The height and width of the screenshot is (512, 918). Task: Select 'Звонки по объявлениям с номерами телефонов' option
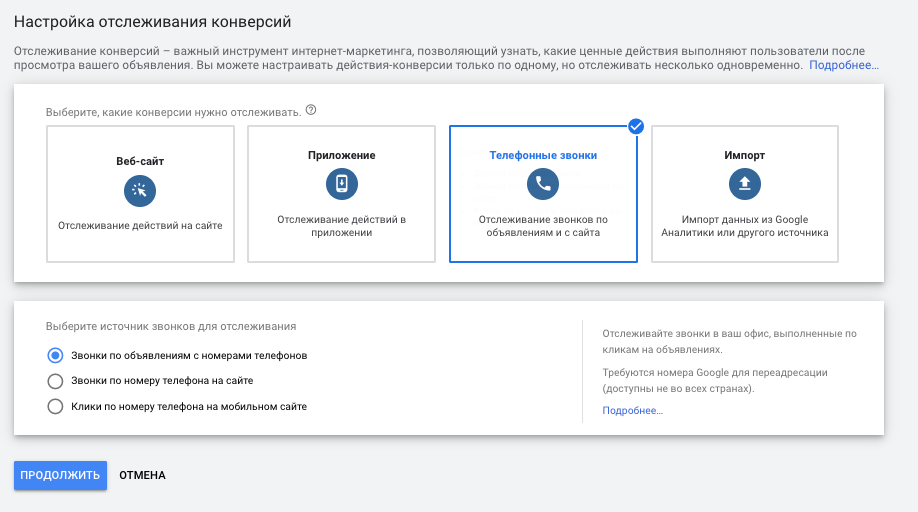click(56, 355)
